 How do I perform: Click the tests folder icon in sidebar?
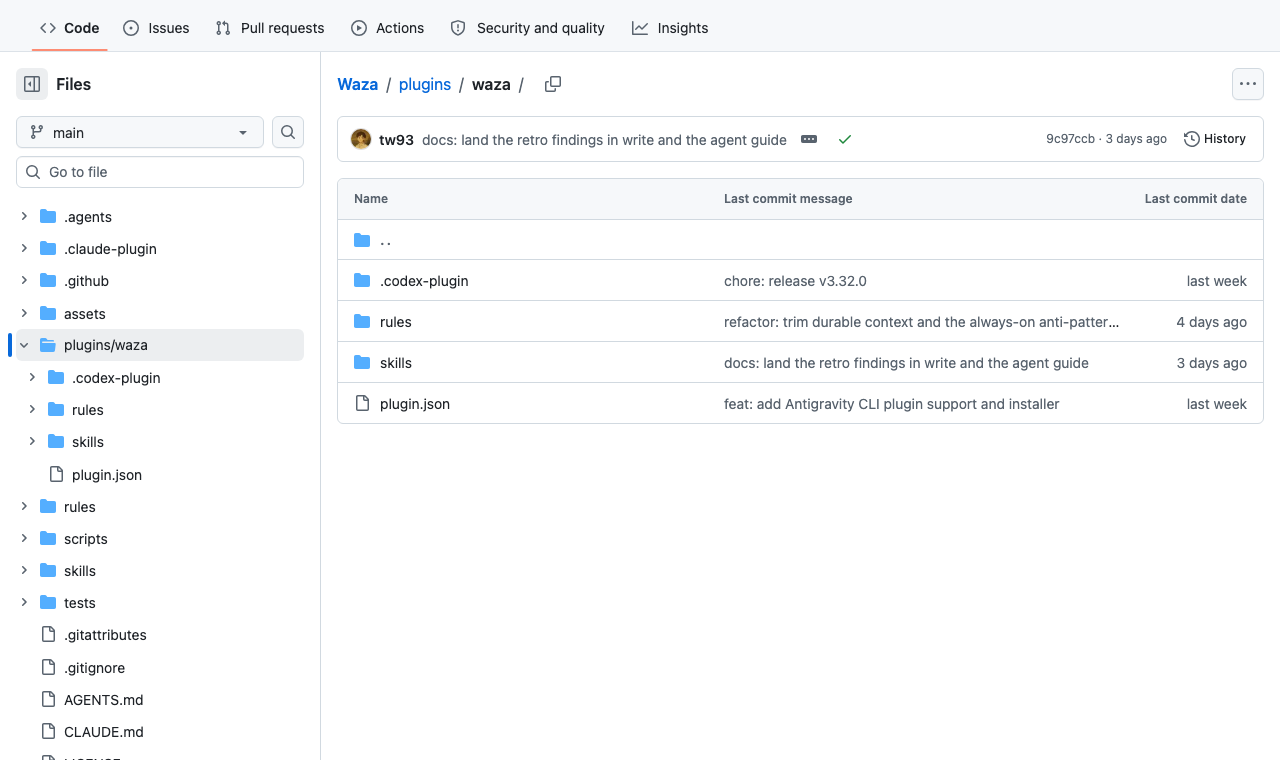48,603
